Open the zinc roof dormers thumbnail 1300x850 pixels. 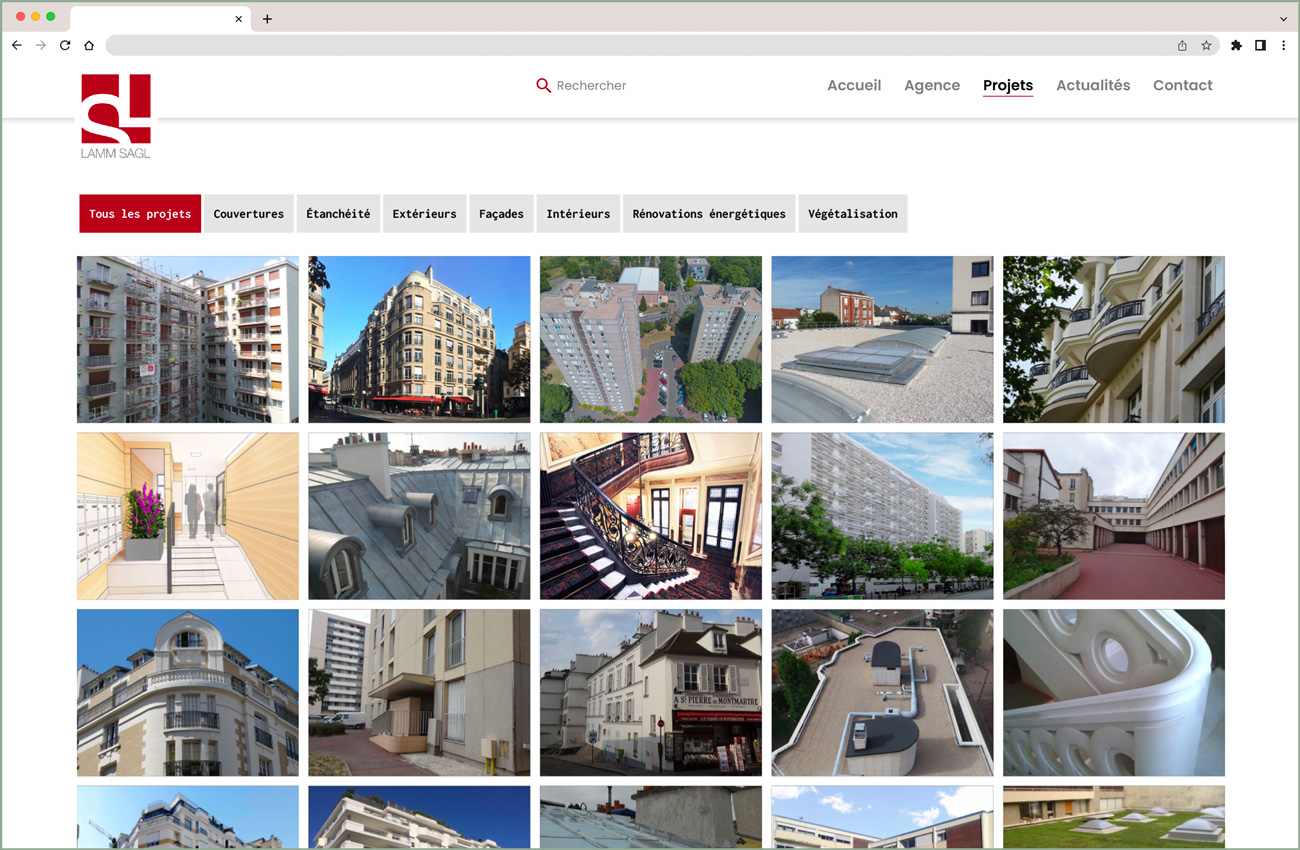(419, 516)
